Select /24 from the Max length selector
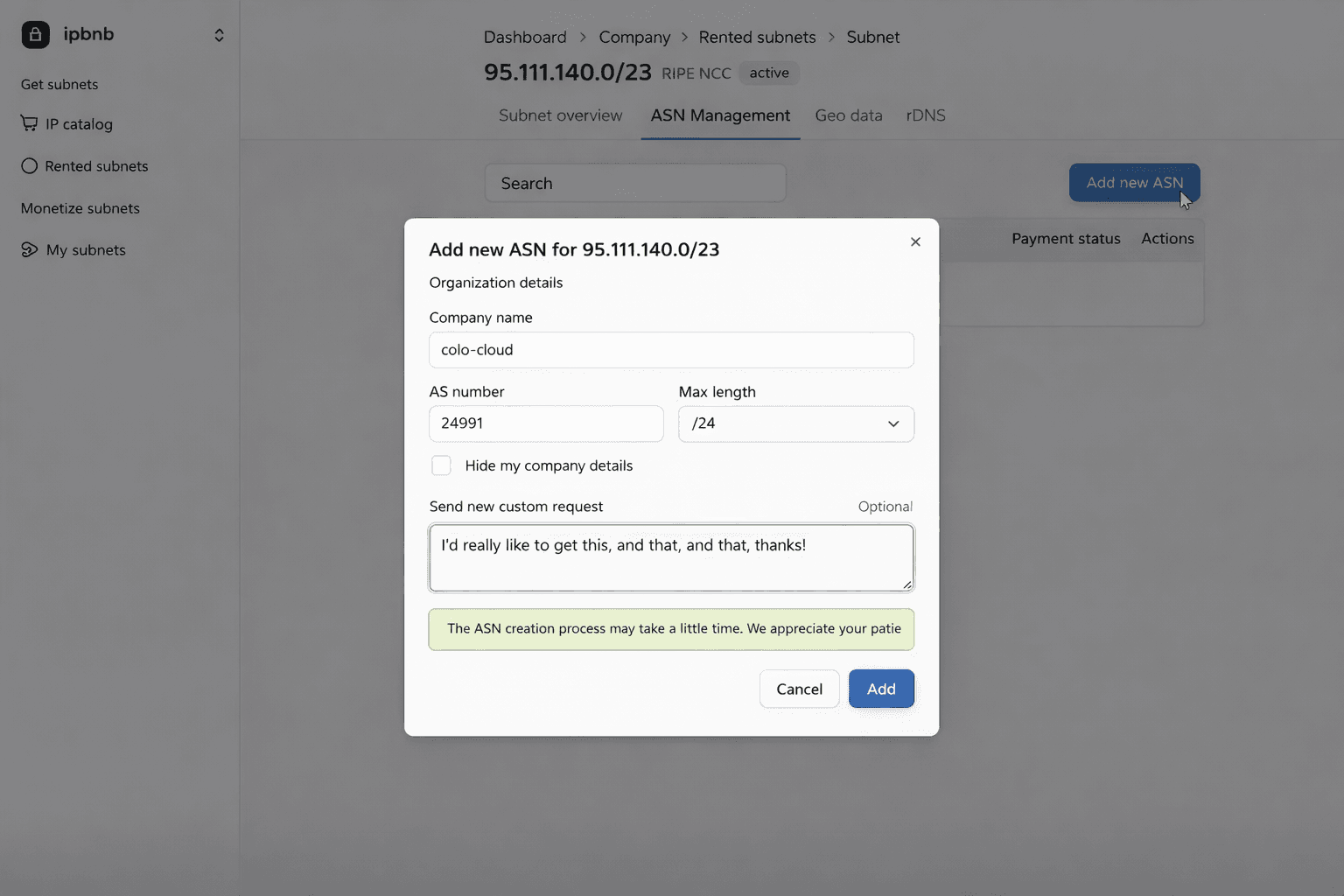The width and height of the screenshot is (1344, 896). pos(795,423)
